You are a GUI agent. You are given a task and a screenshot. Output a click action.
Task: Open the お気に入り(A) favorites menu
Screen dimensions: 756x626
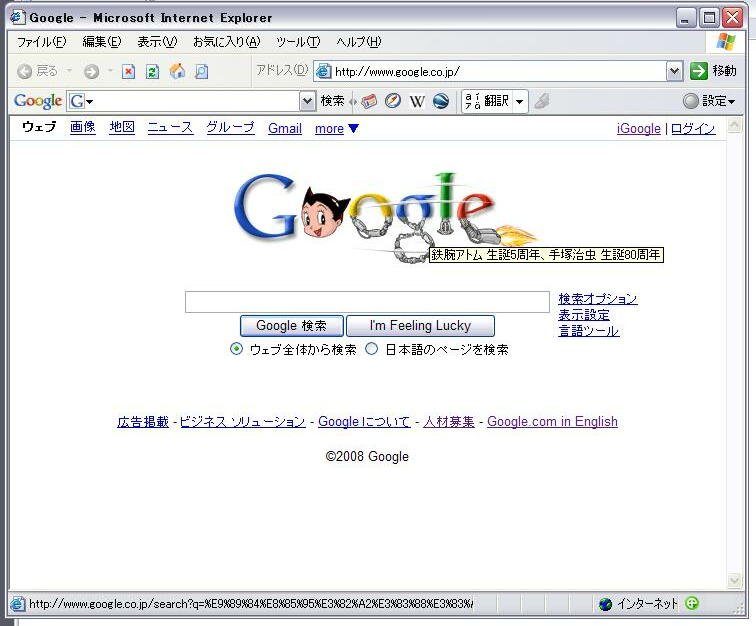226,42
